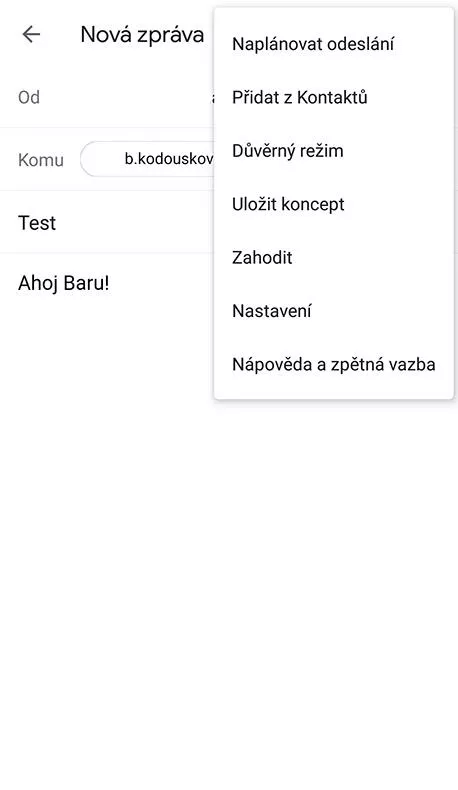Tap partially hidden sender address in Od row
Viewport: 458px width, 790px height.
pos(213,98)
